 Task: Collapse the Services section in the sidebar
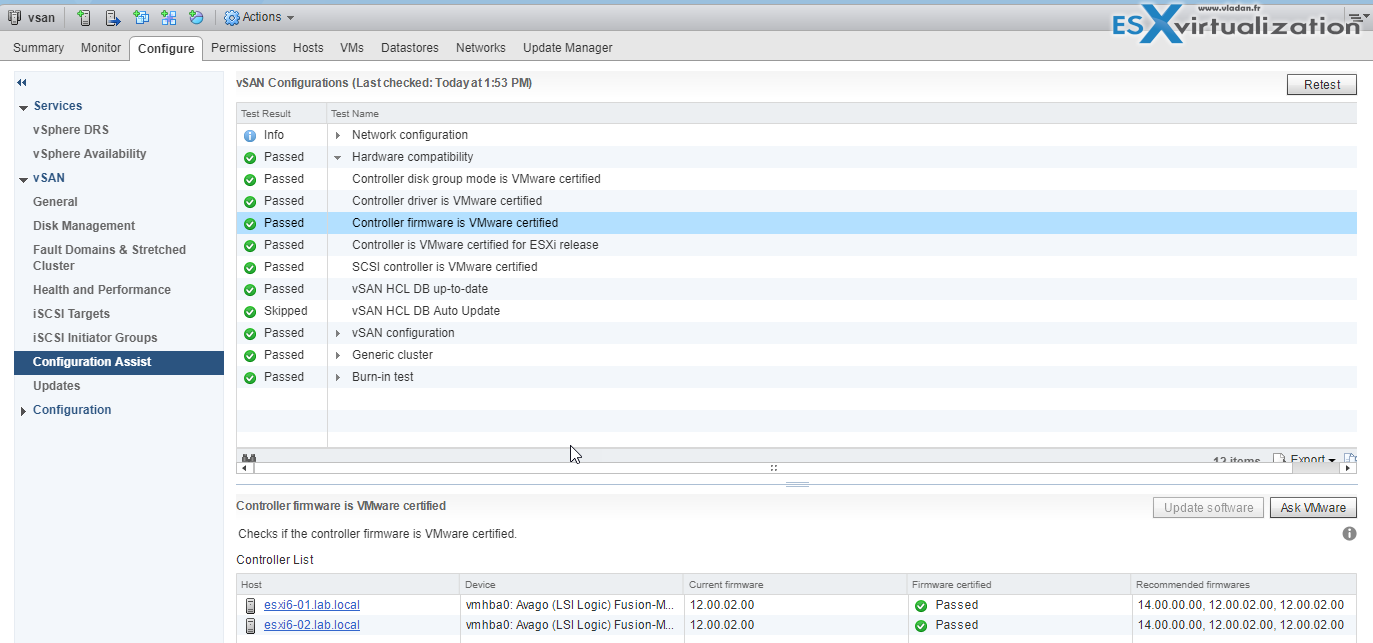click(x=23, y=107)
